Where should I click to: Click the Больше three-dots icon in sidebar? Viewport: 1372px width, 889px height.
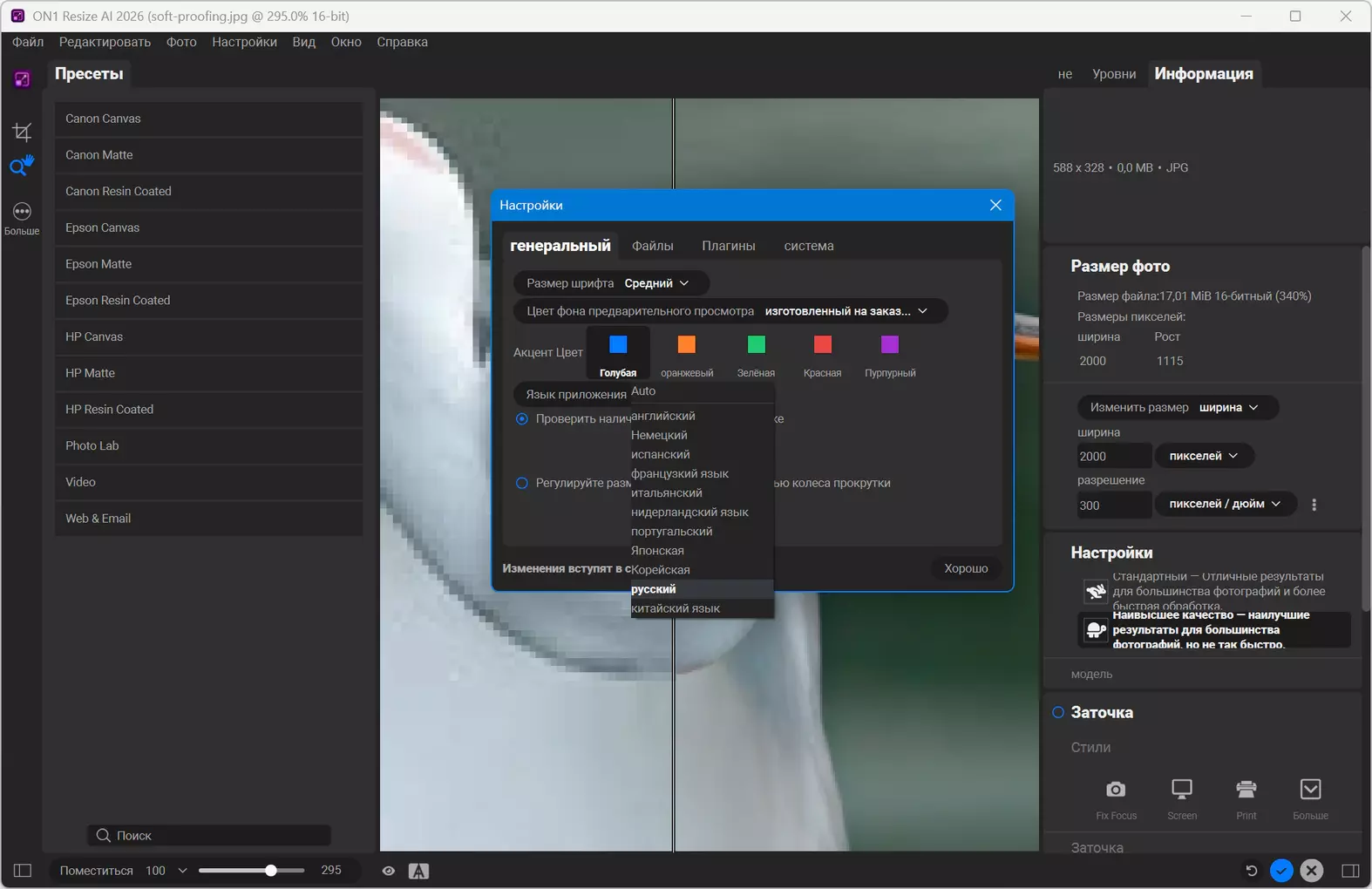22,212
